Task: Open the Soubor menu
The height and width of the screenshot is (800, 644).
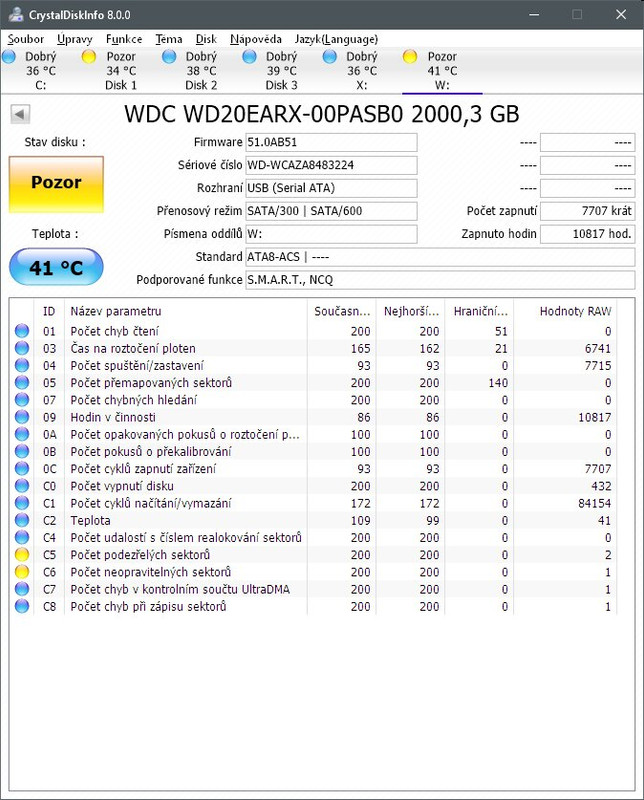Action: (26, 39)
